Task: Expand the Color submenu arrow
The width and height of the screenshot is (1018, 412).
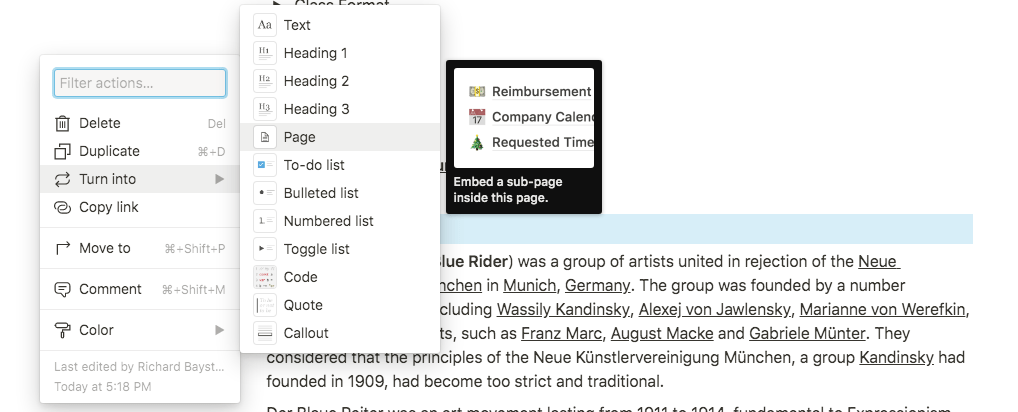Action: 219,330
